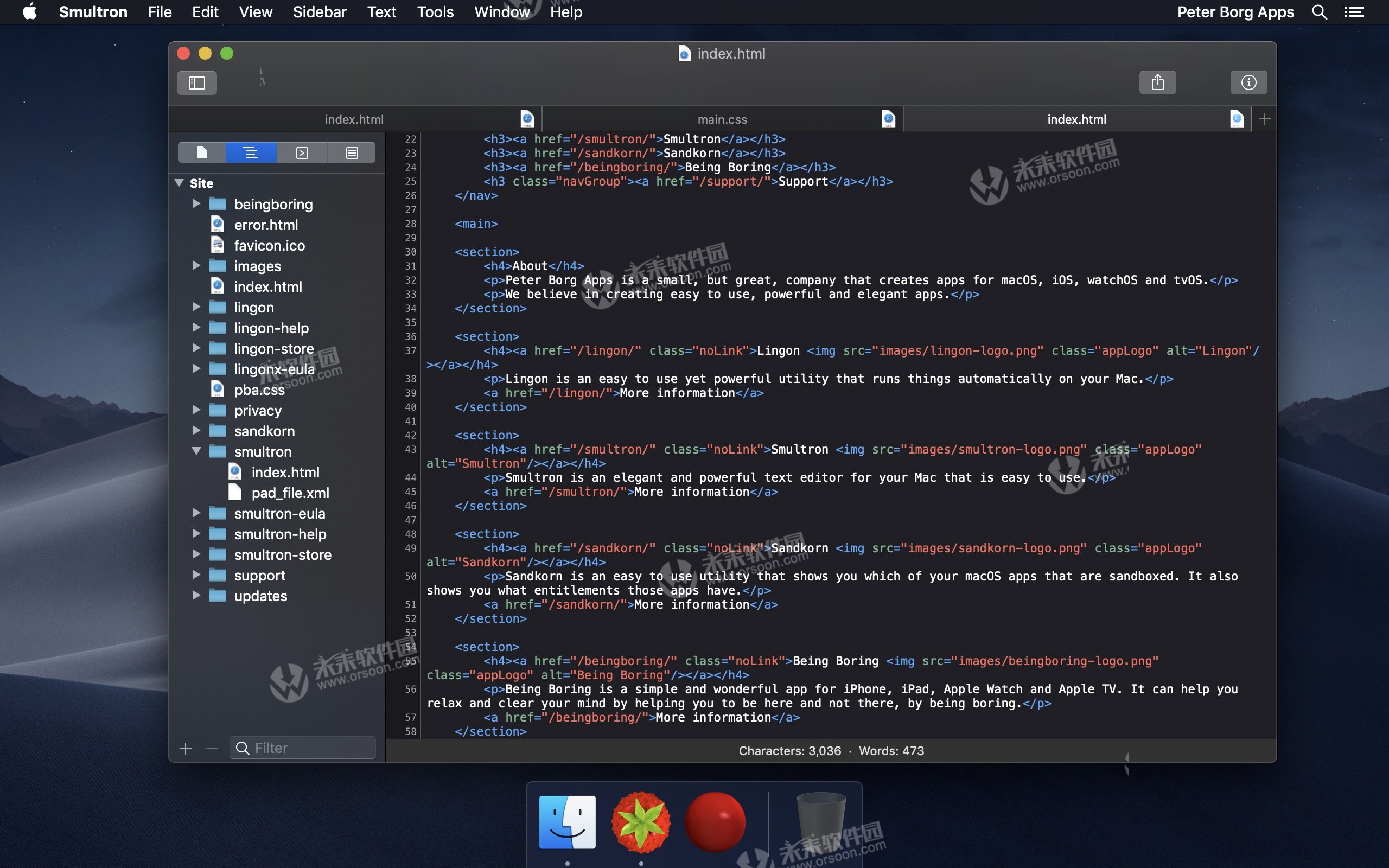
Task: Open Smultron from the Dock strawberry icon
Action: [x=641, y=821]
